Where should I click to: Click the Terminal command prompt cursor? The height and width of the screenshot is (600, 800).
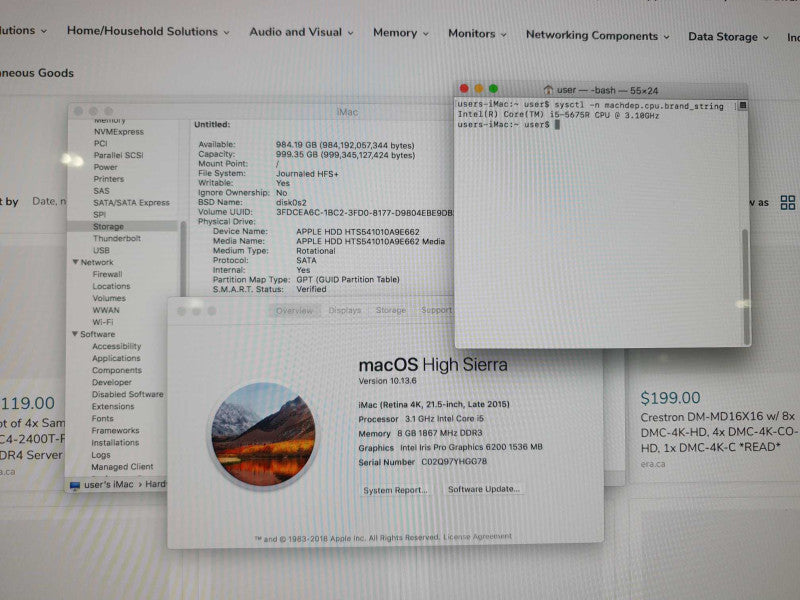click(557, 124)
